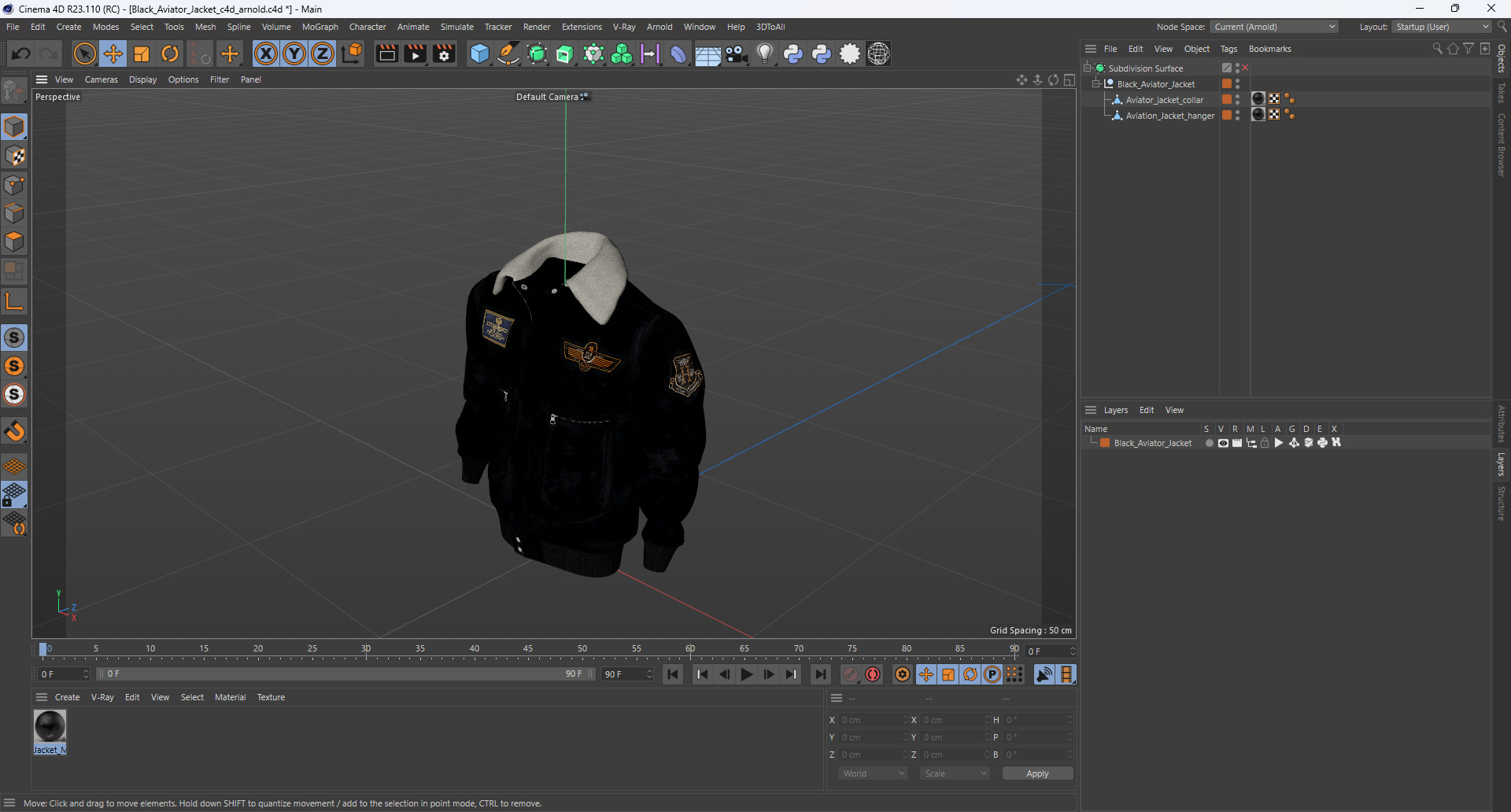
Task: Select the Scale tool
Action: coord(142,54)
